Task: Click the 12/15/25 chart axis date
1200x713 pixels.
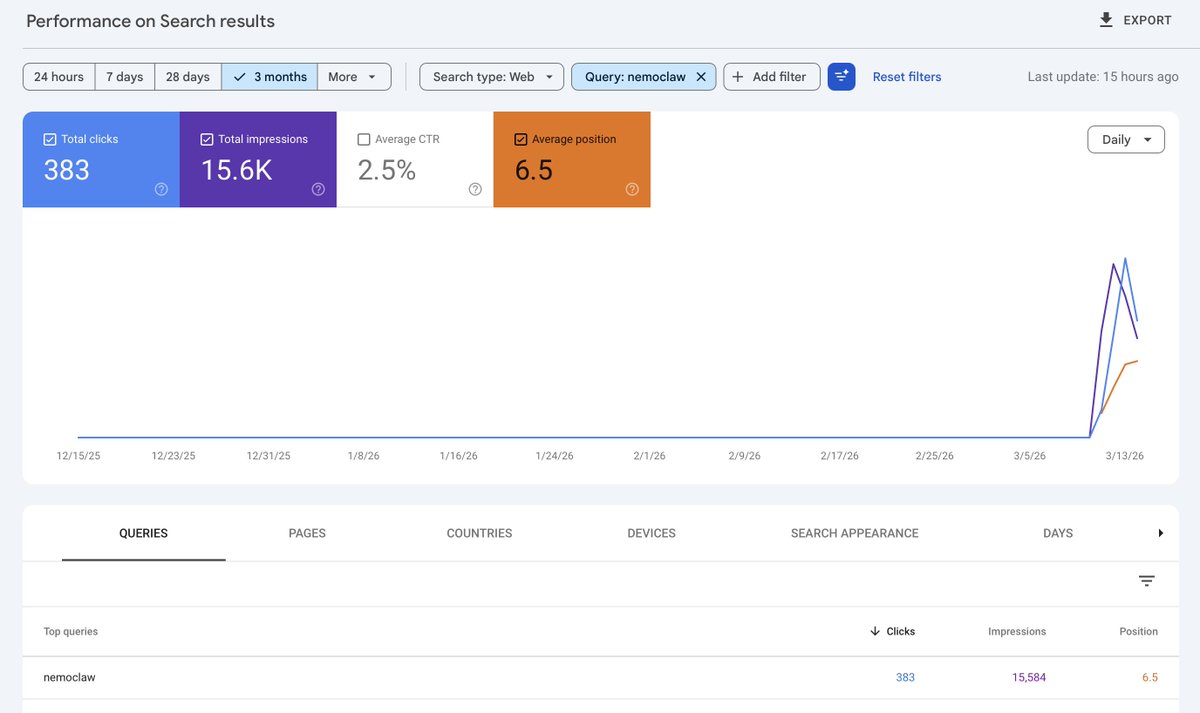Action: [78, 456]
